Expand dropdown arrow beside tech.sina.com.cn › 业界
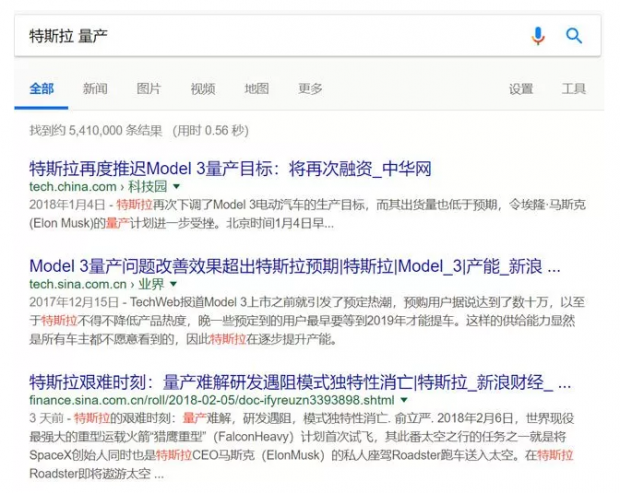This screenshot has width=620, height=493. coord(173,283)
